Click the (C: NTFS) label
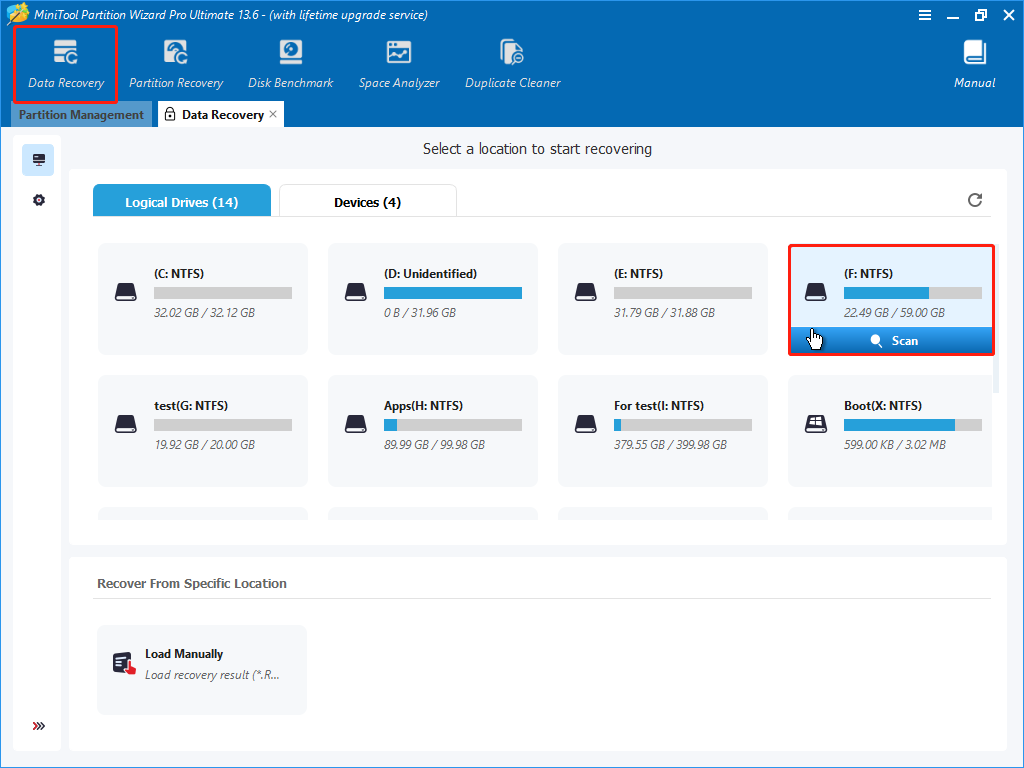 click(x=179, y=274)
